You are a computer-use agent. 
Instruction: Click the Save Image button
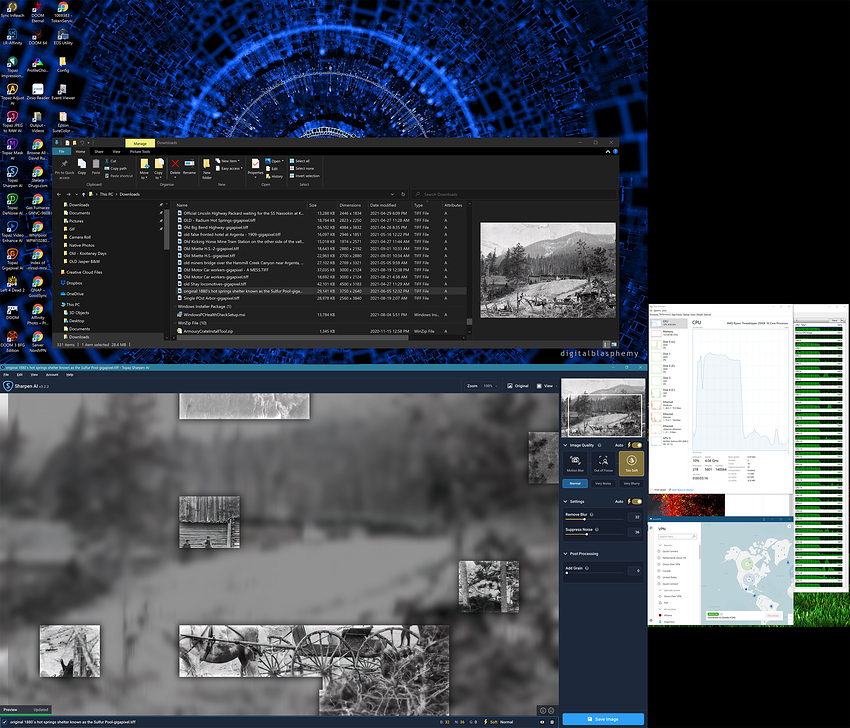pyautogui.click(x=602, y=718)
